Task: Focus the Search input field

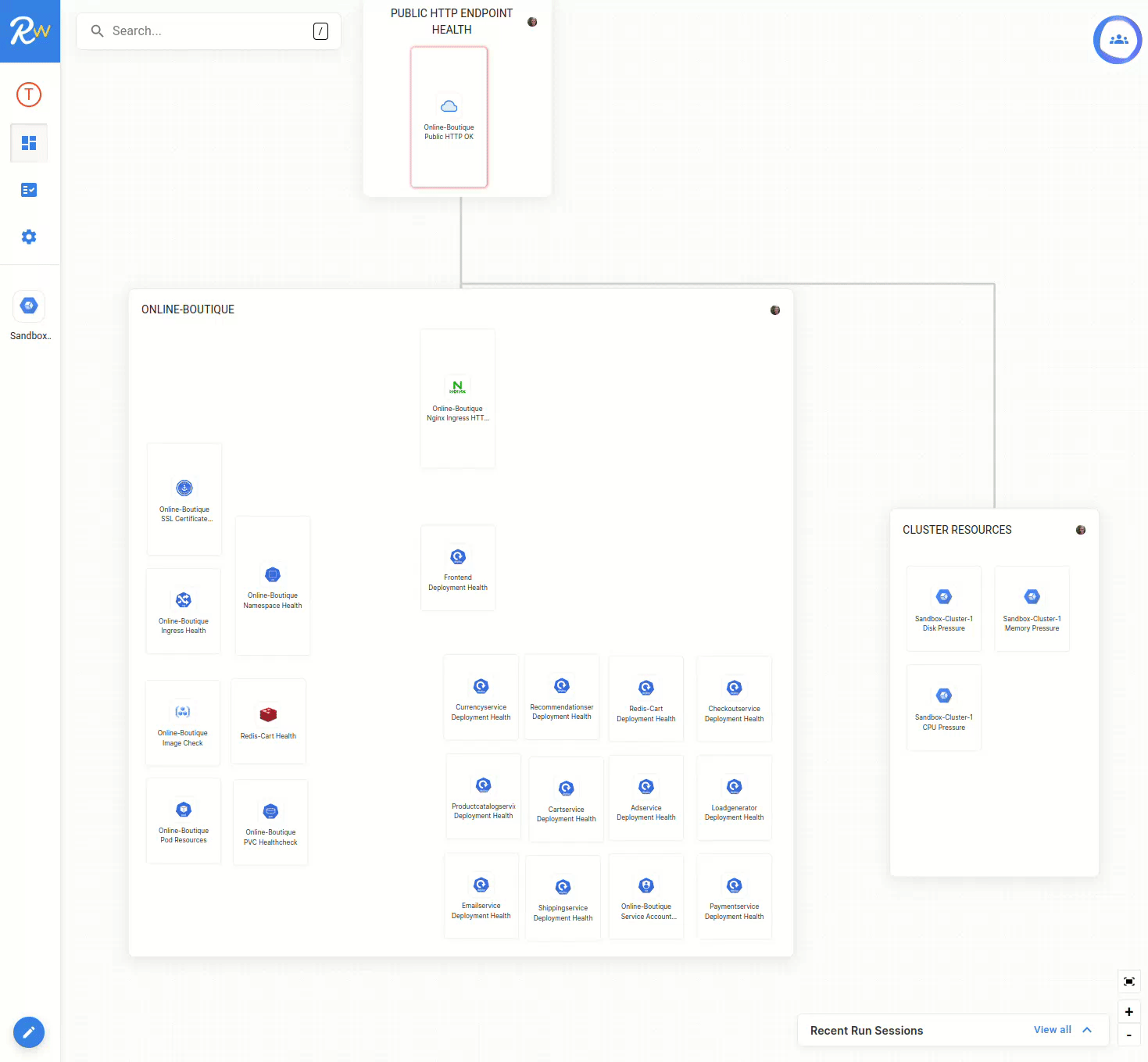Action: click(209, 31)
